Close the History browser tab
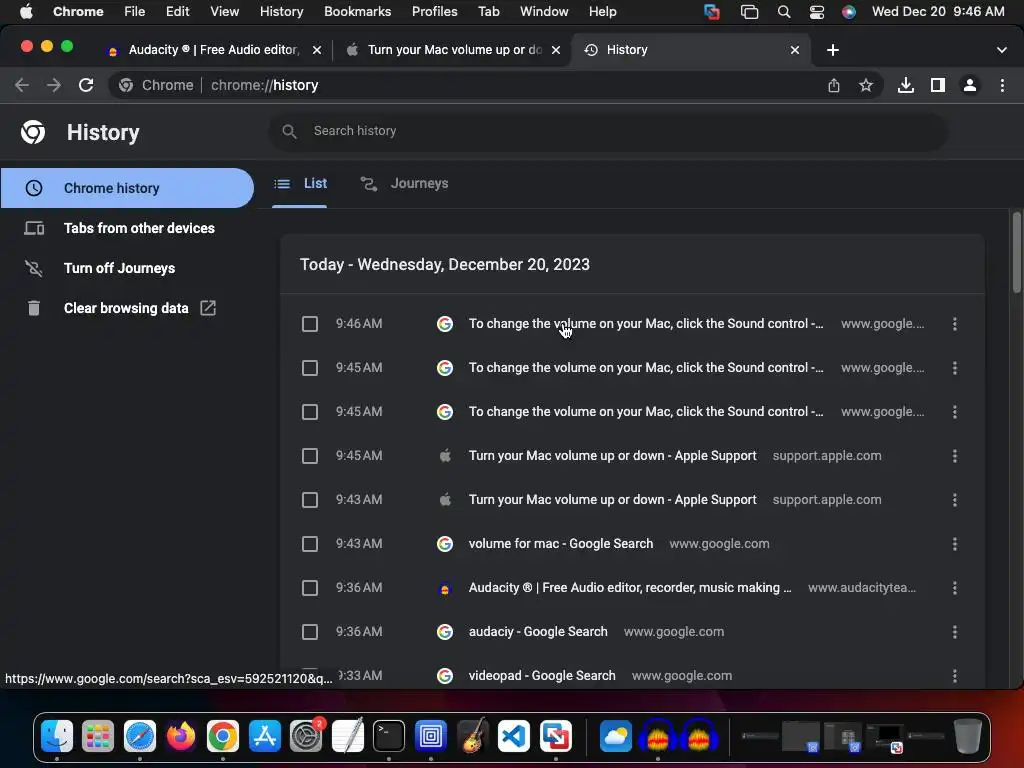Screen dimensions: 1024x768 coord(795,50)
